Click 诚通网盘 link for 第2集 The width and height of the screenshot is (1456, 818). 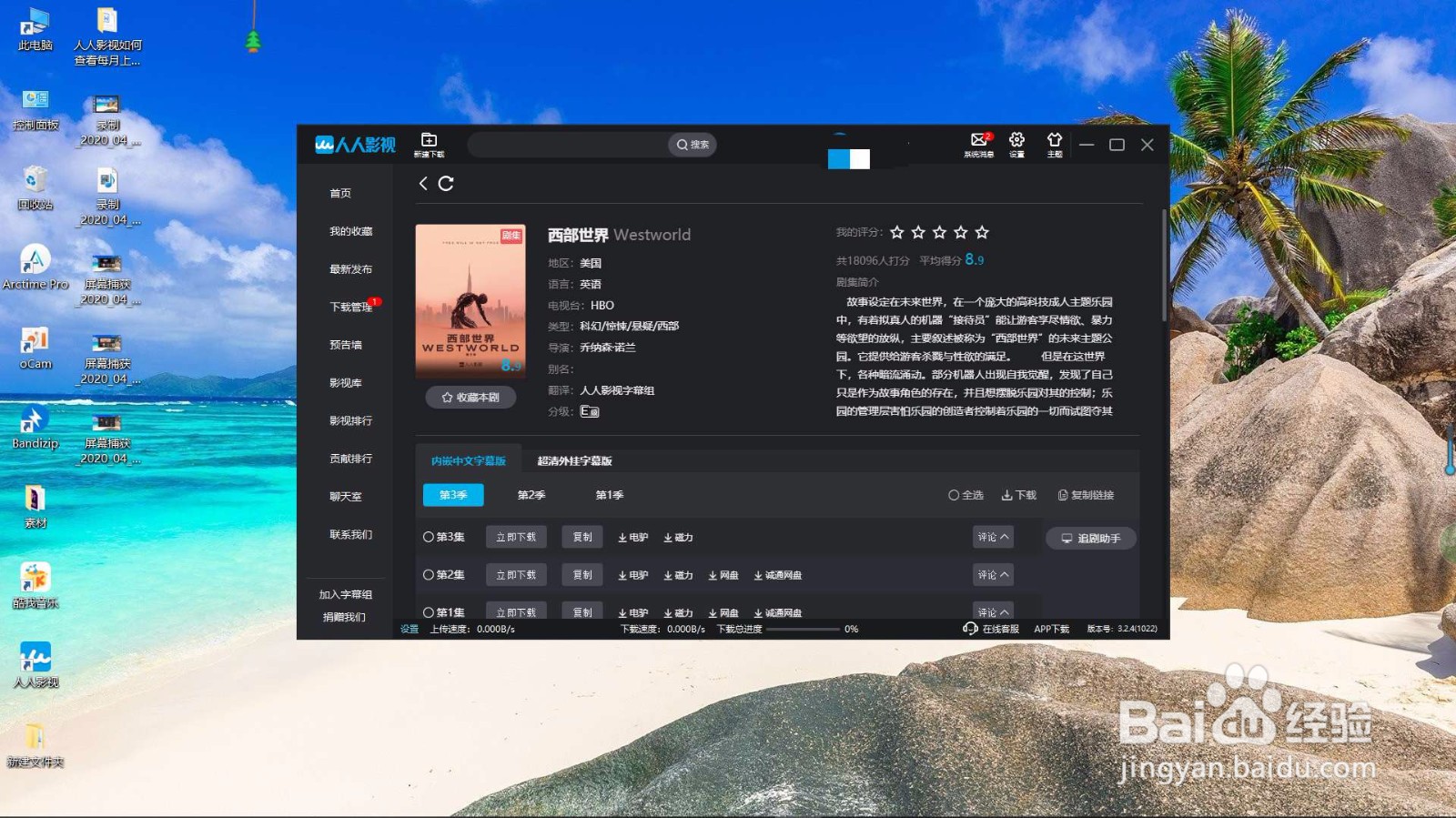click(x=778, y=575)
